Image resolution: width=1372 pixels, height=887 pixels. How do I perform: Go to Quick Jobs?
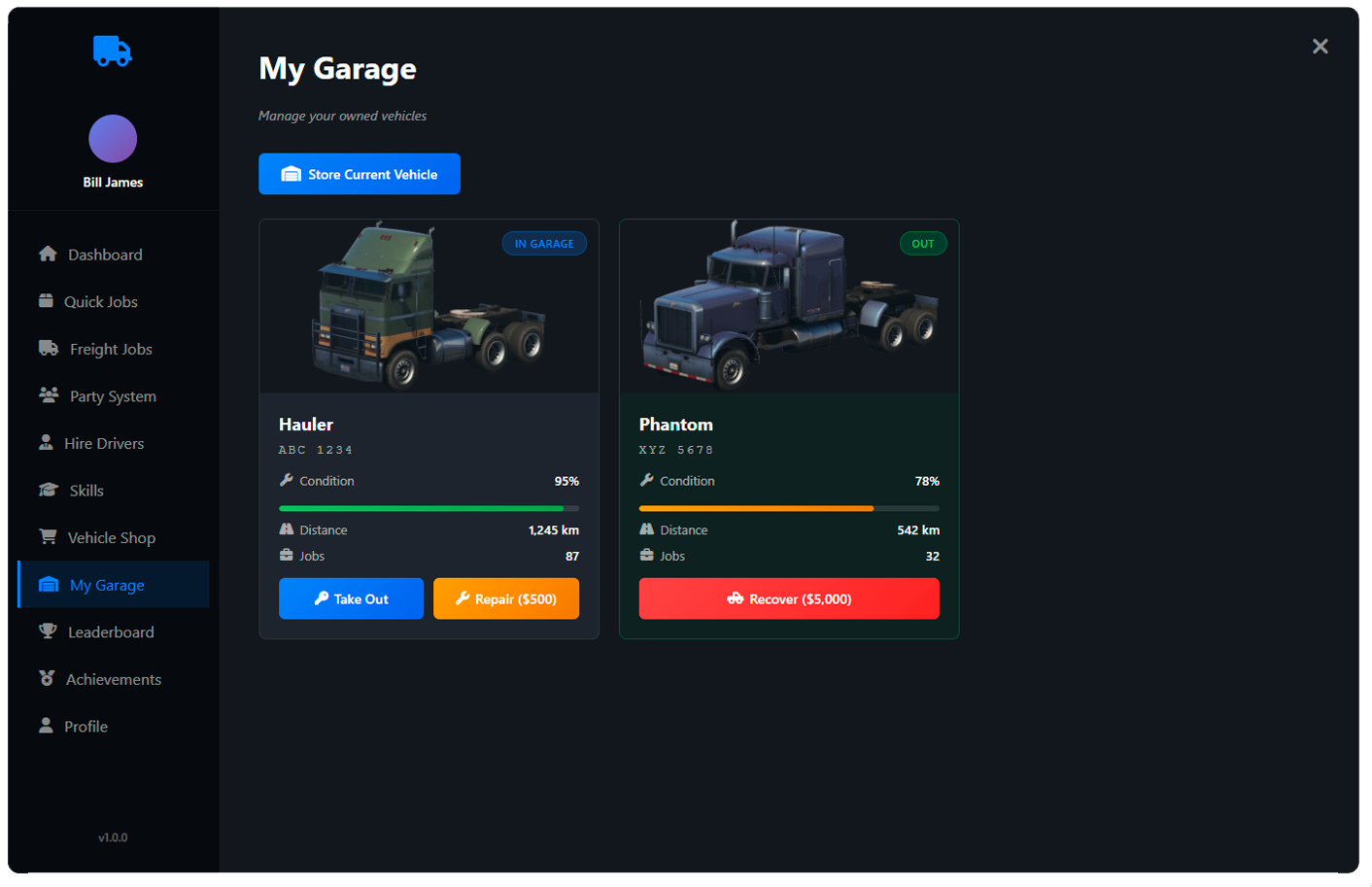coord(114,301)
